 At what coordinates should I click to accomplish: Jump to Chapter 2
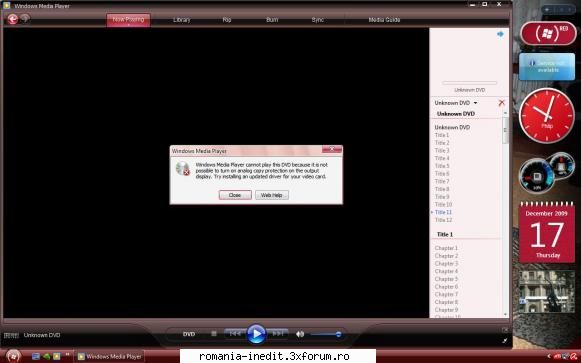tap(446, 256)
